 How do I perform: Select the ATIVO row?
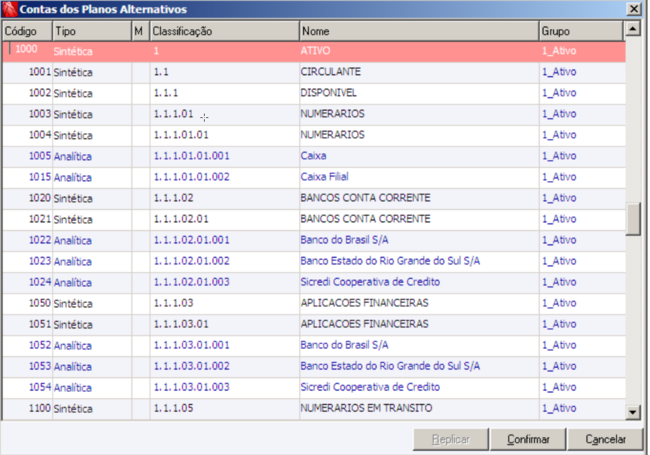(x=314, y=51)
